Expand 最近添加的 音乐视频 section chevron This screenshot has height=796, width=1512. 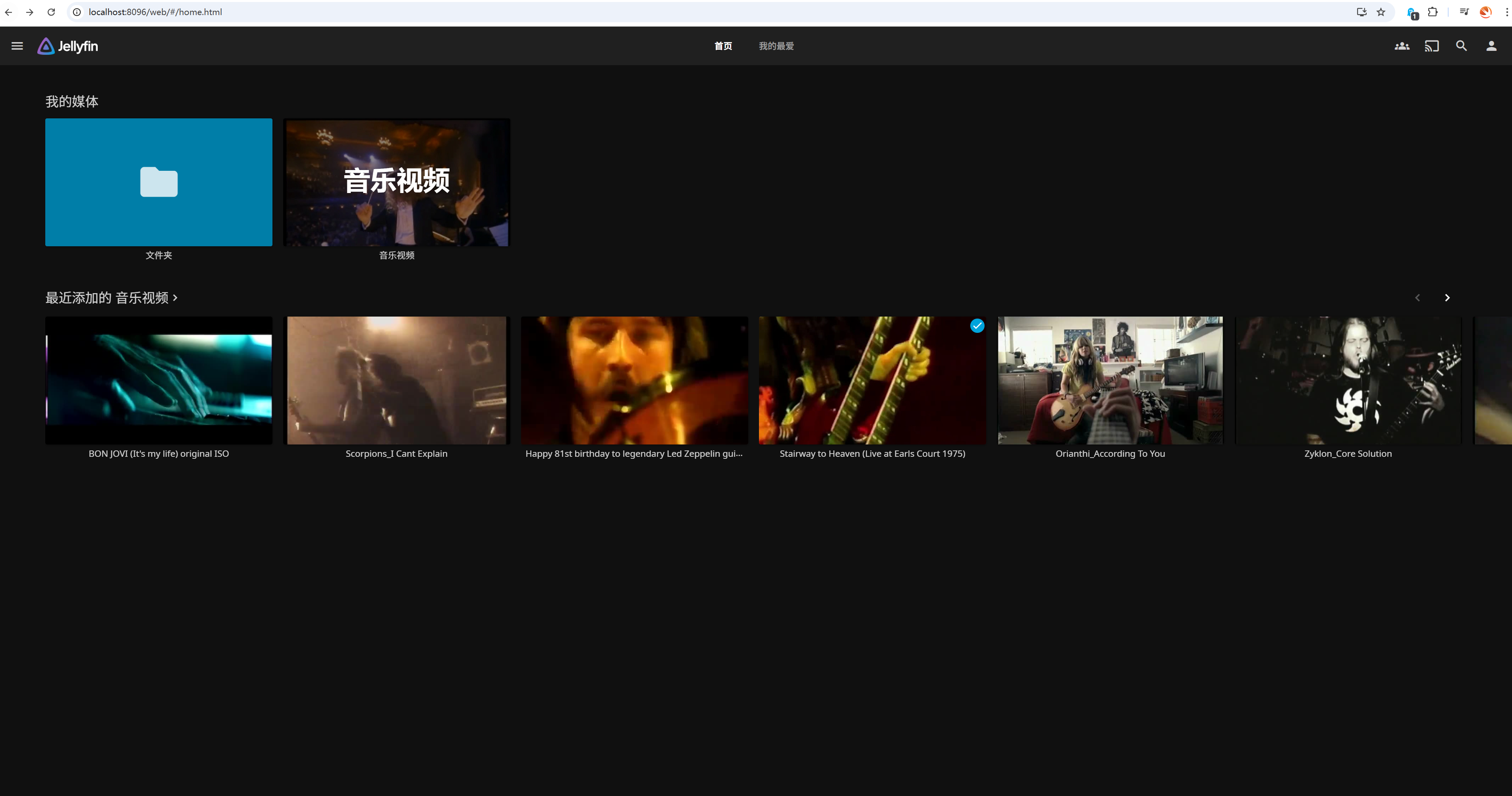click(x=175, y=298)
